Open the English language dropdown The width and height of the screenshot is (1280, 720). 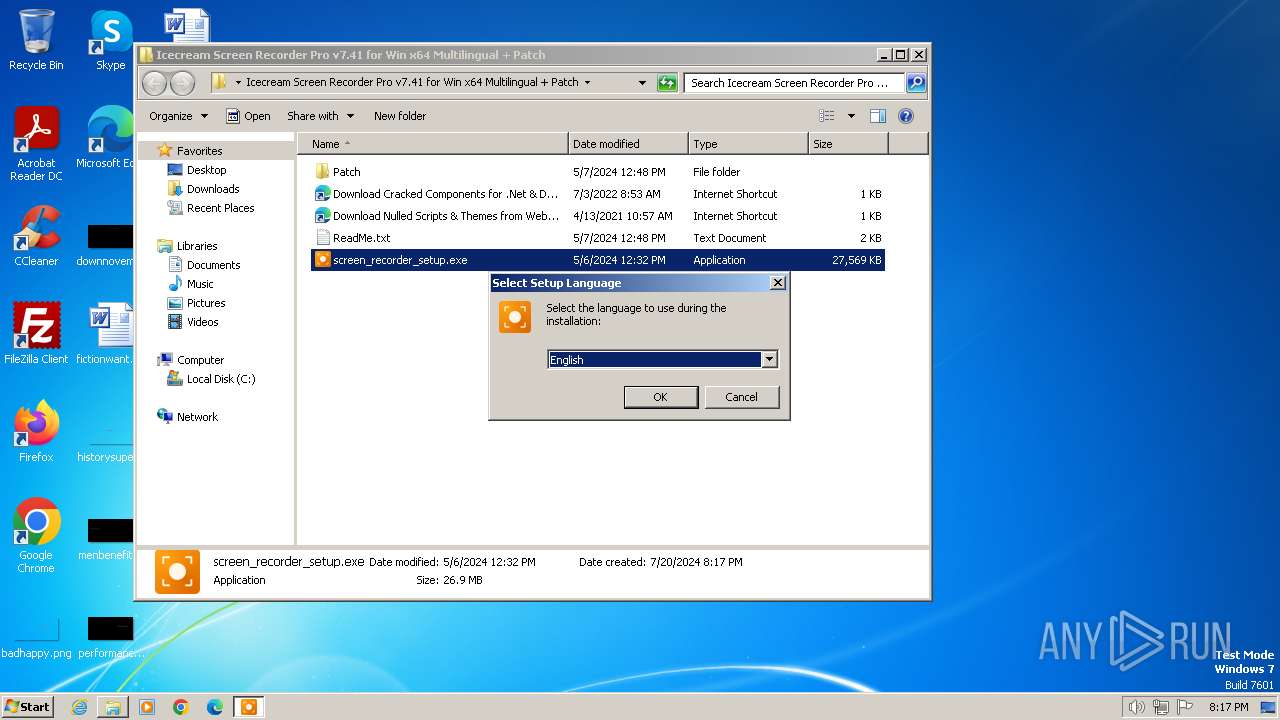(x=769, y=359)
